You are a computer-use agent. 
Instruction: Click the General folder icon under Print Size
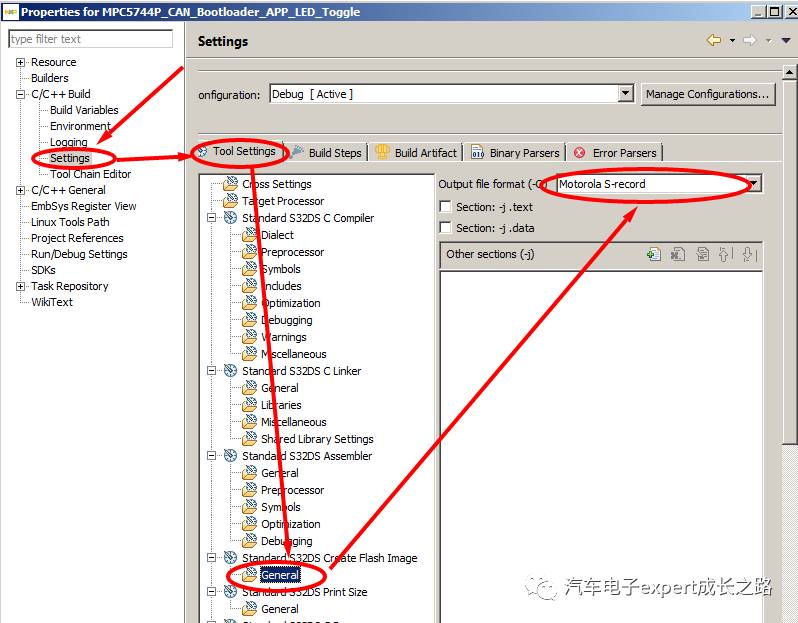249,608
